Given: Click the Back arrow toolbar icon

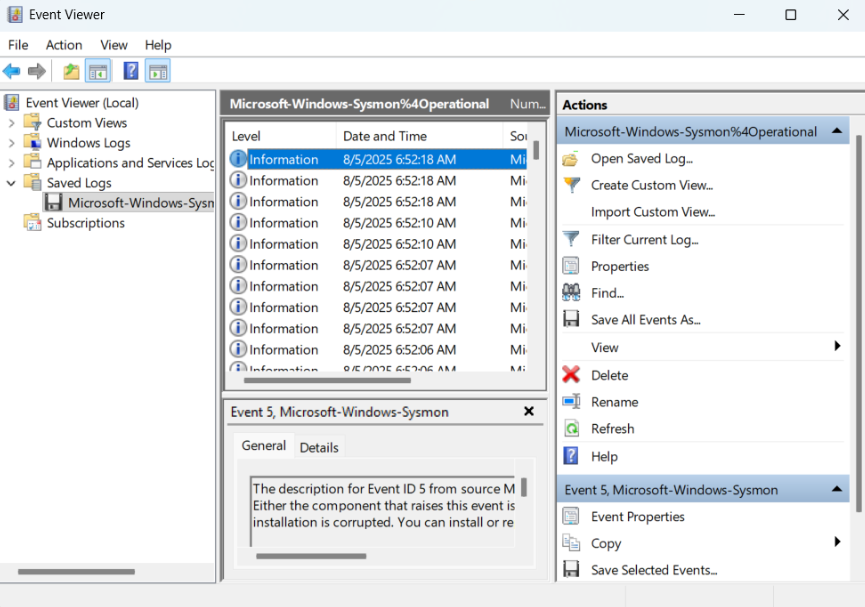Looking at the screenshot, I should pos(12,71).
